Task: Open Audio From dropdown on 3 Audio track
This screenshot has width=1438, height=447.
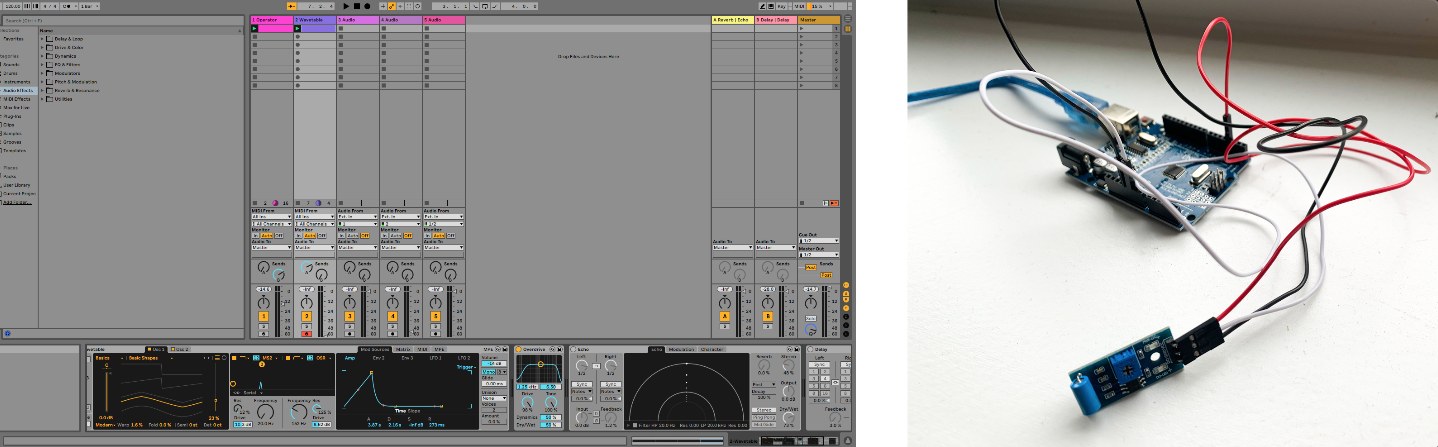Action: pyautogui.click(x=357, y=216)
